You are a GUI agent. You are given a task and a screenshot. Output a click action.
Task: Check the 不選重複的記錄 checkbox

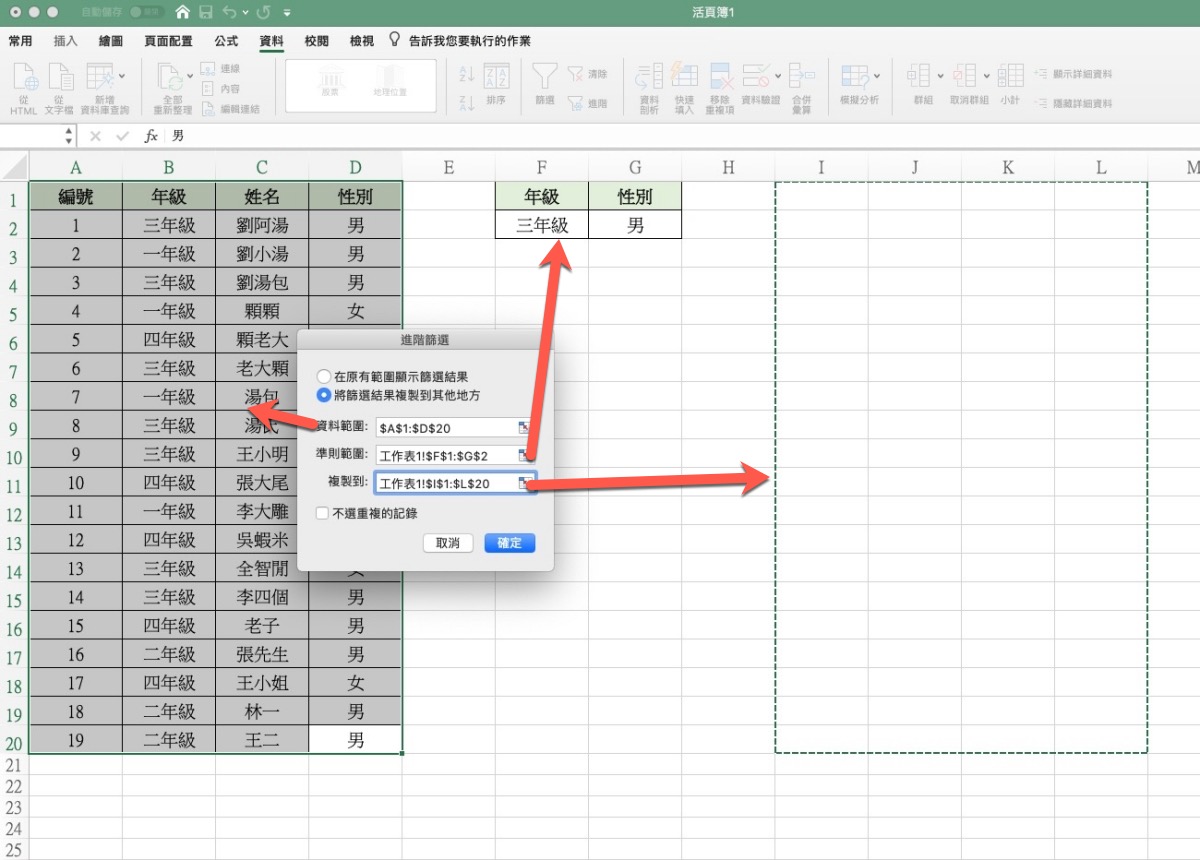coord(322,513)
